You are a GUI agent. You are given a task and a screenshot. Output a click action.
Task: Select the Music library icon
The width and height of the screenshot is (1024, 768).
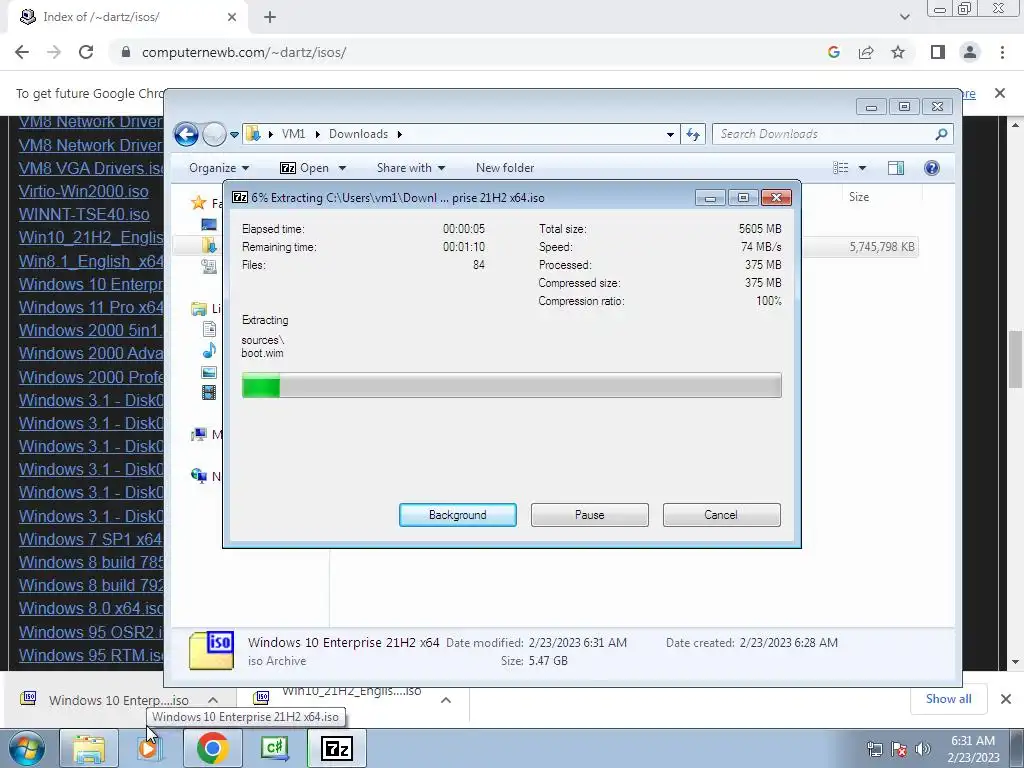click(x=209, y=351)
